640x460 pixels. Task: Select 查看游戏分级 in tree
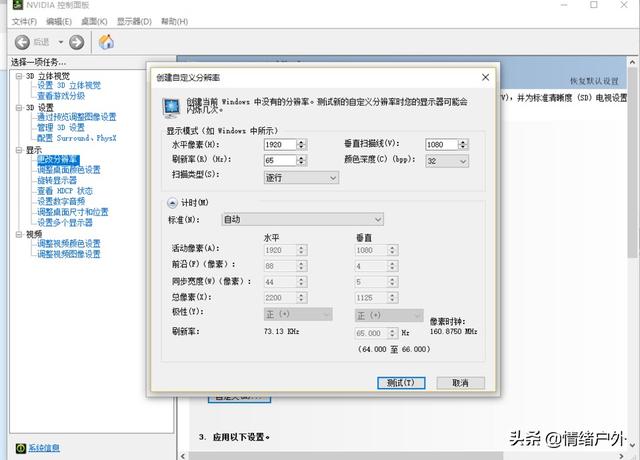[61, 96]
